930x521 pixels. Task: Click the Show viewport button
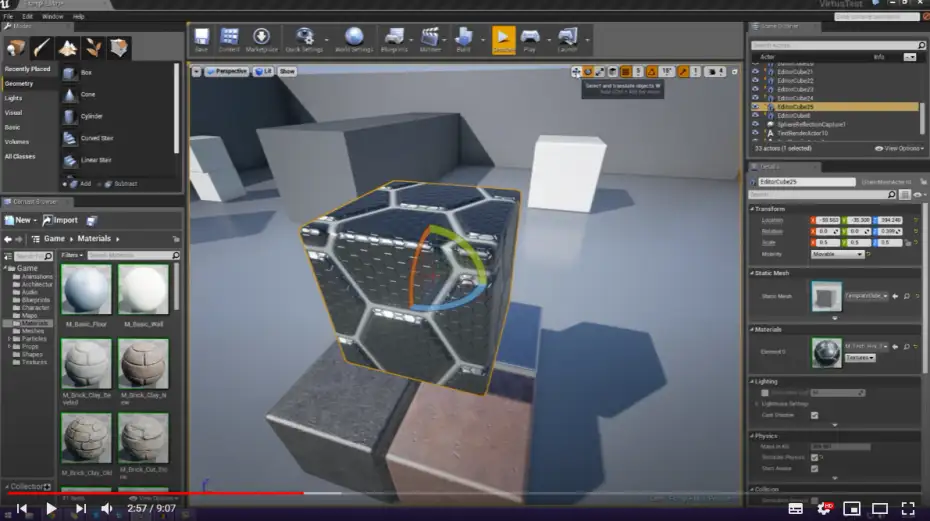pyautogui.click(x=287, y=71)
